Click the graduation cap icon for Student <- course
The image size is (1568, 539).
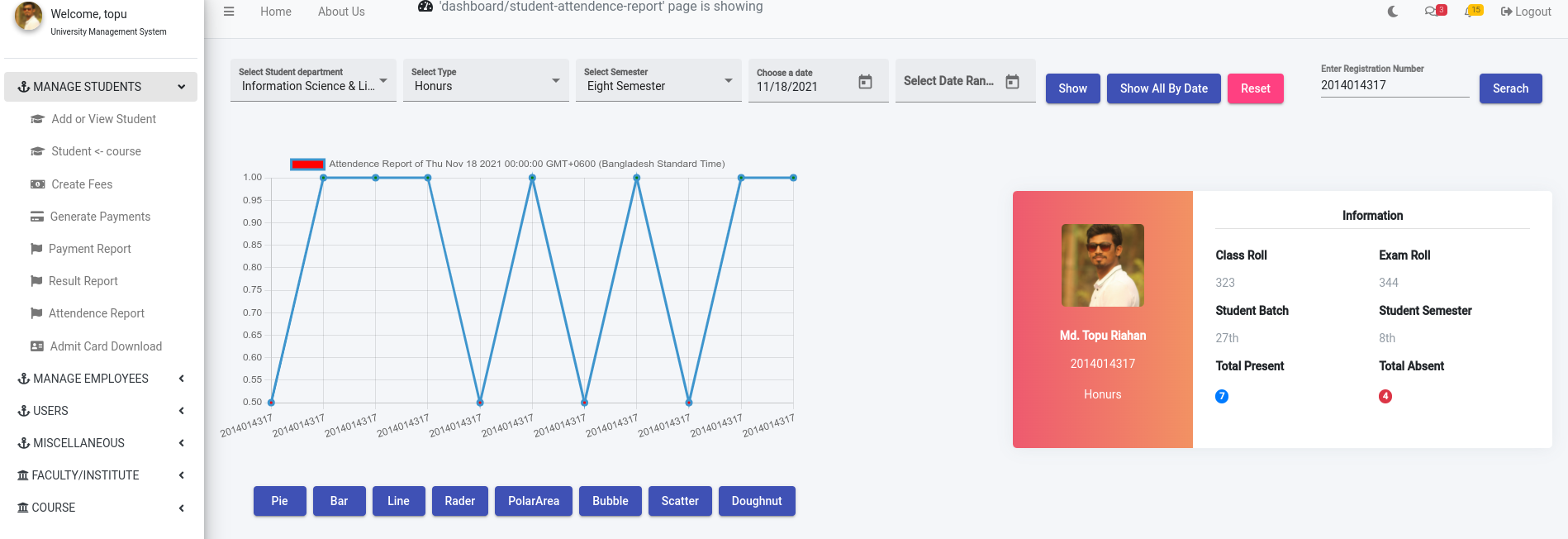coord(37,151)
